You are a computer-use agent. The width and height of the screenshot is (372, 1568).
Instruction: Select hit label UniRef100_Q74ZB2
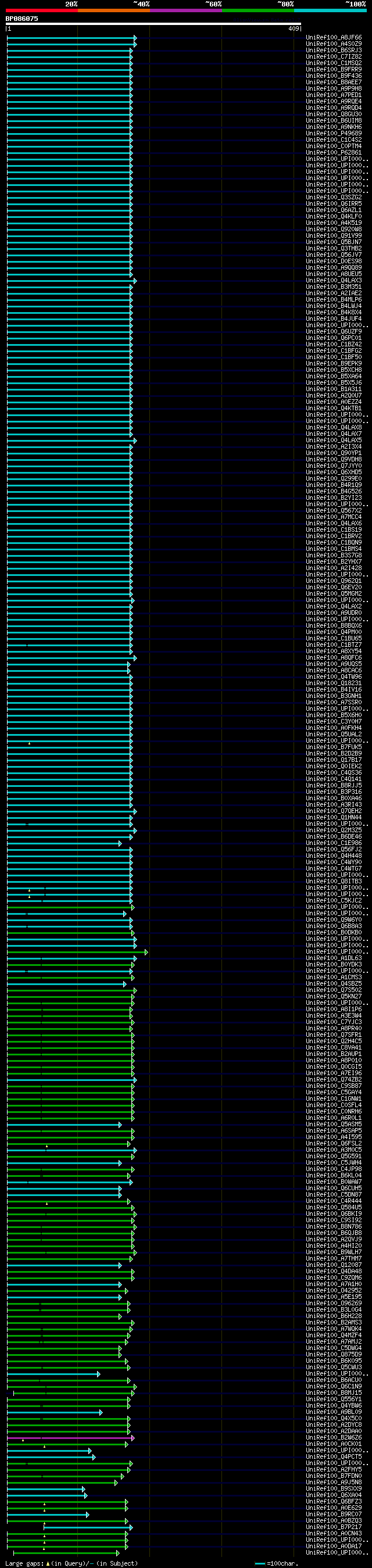pos(334,1079)
